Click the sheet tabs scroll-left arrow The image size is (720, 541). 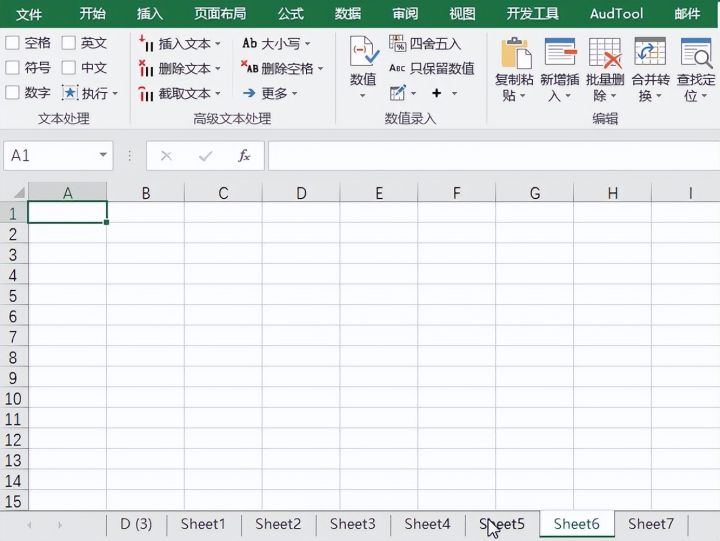(29, 524)
